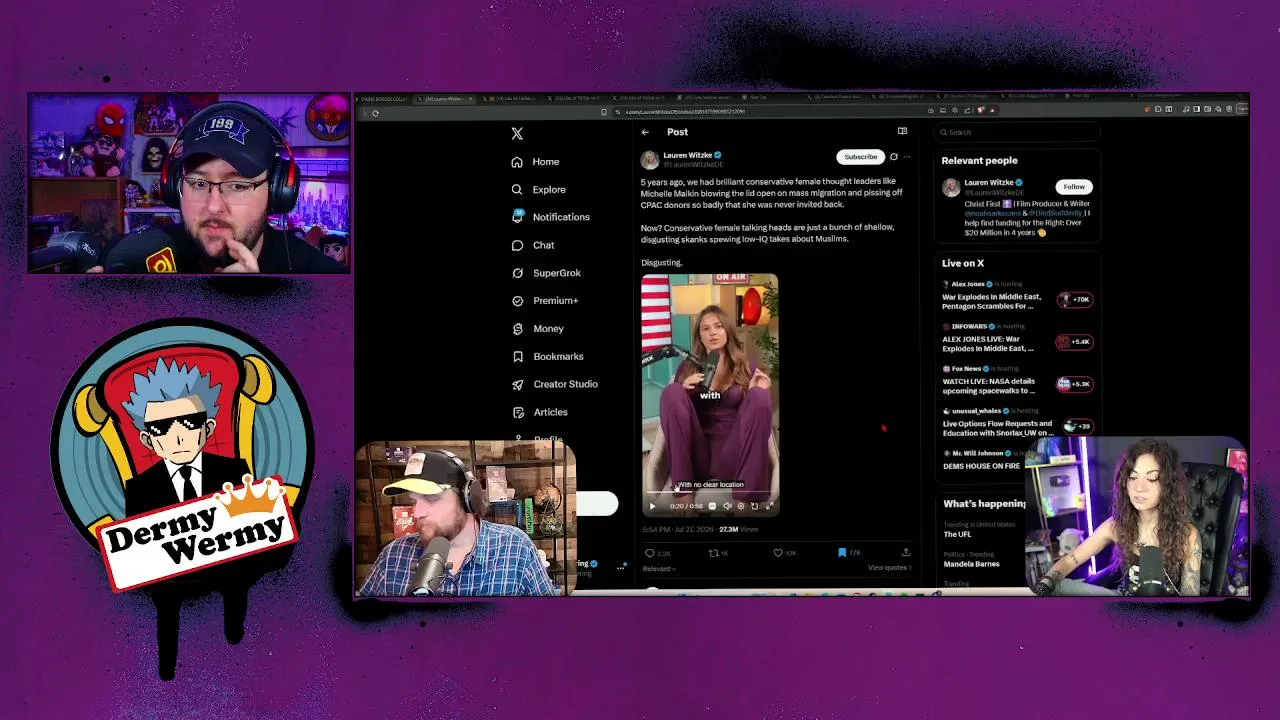1280x720 pixels.
Task: Click the Home house icon
Action: tap(517, 162)
